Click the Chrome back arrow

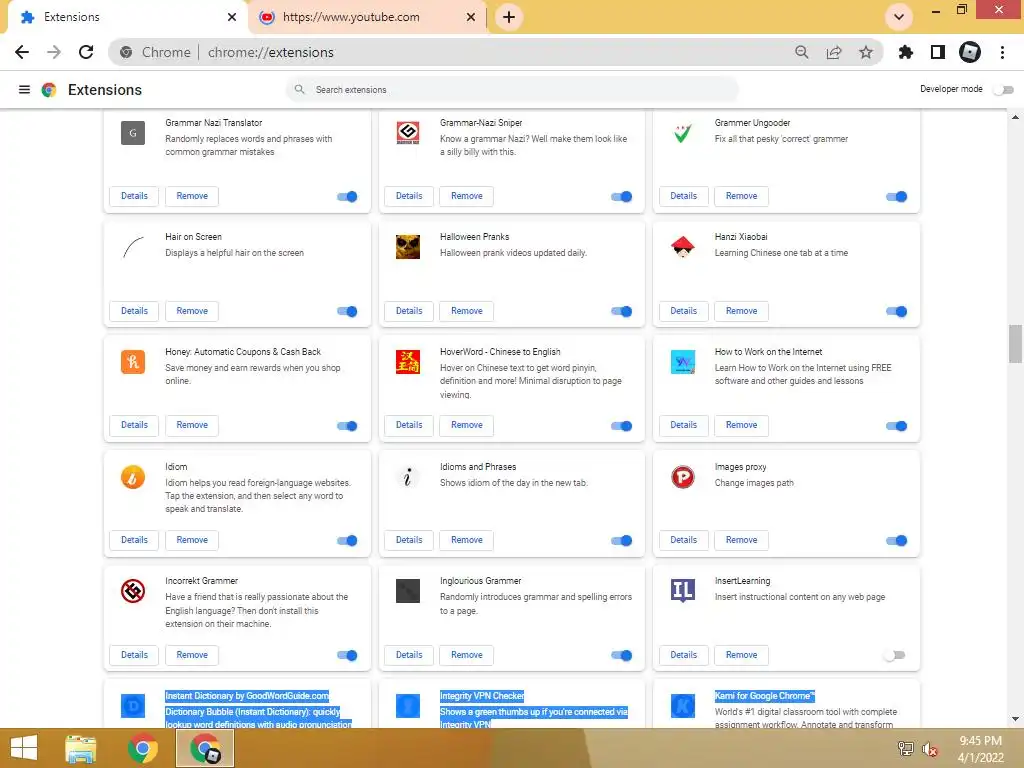[x=22, y=52]
